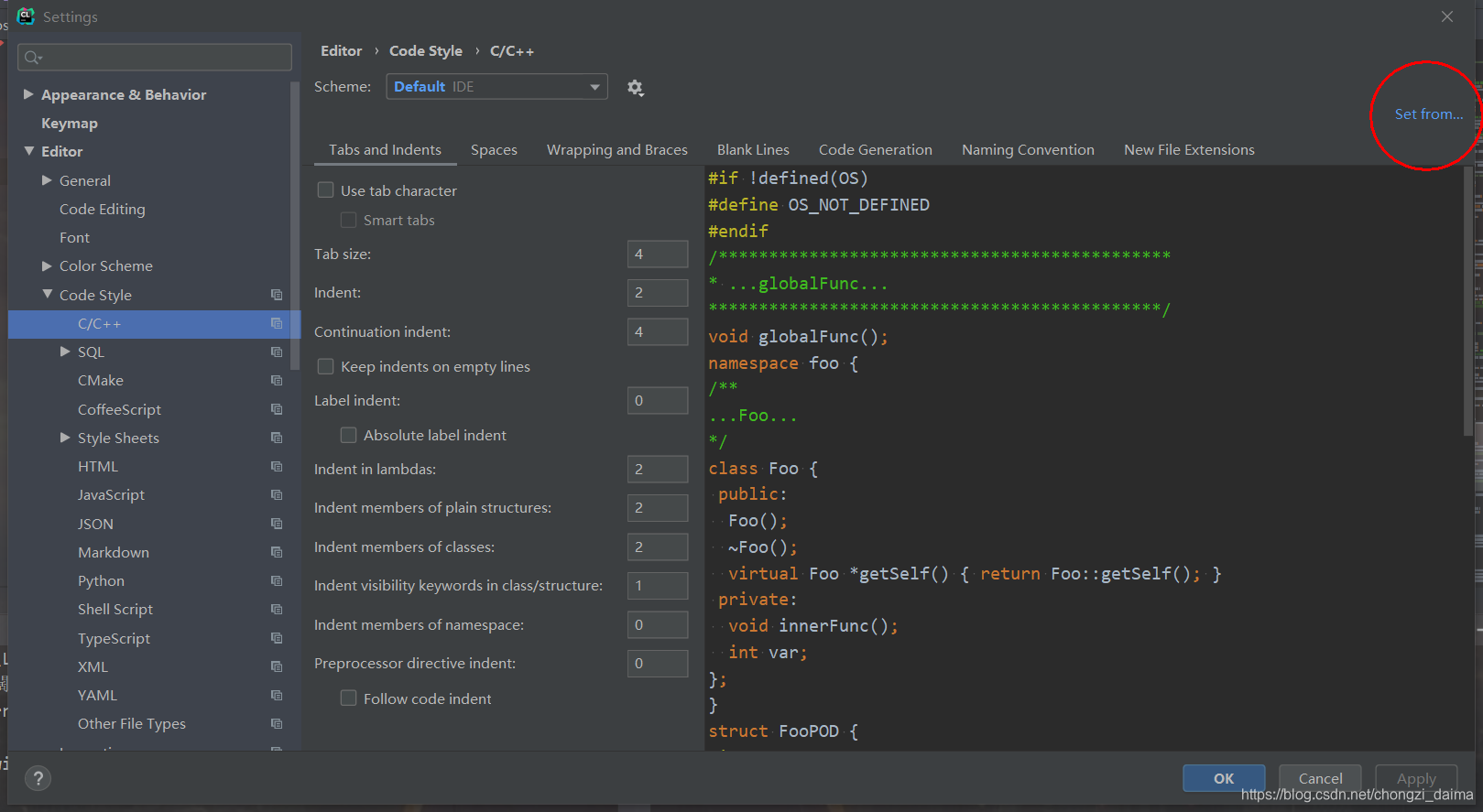1483x812 pixels.
Task: Enable Follow code indent checkbox
Action: click(348, 698)
